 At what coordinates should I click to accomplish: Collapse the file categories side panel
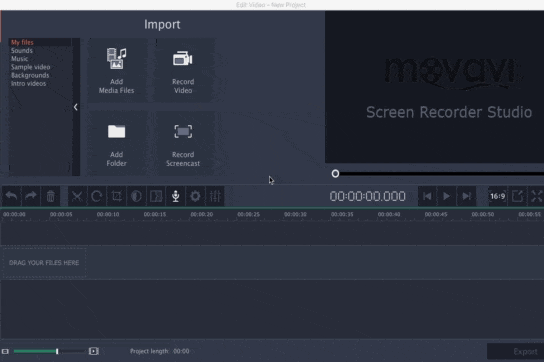[x=76, y=107]
